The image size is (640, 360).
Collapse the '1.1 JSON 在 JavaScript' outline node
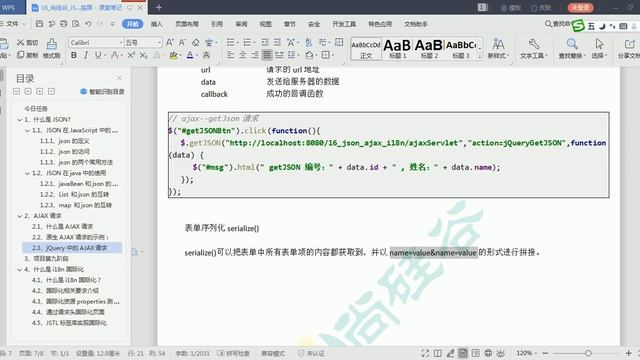pyautogui.click(x=27, y=131)
